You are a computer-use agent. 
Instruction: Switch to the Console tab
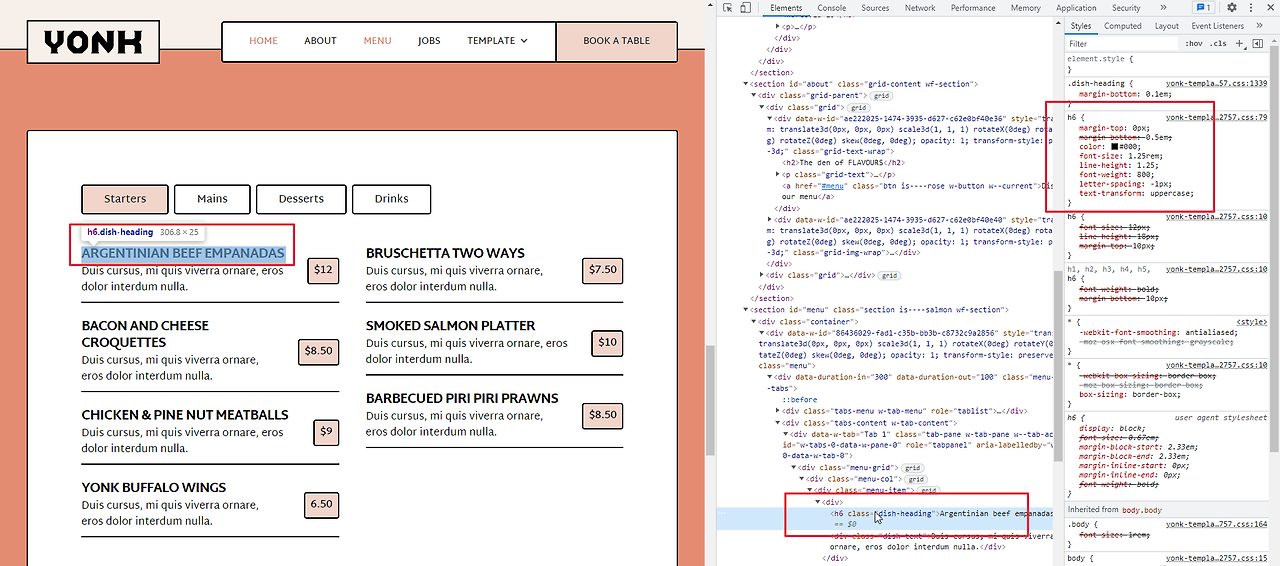pos(832,8)
